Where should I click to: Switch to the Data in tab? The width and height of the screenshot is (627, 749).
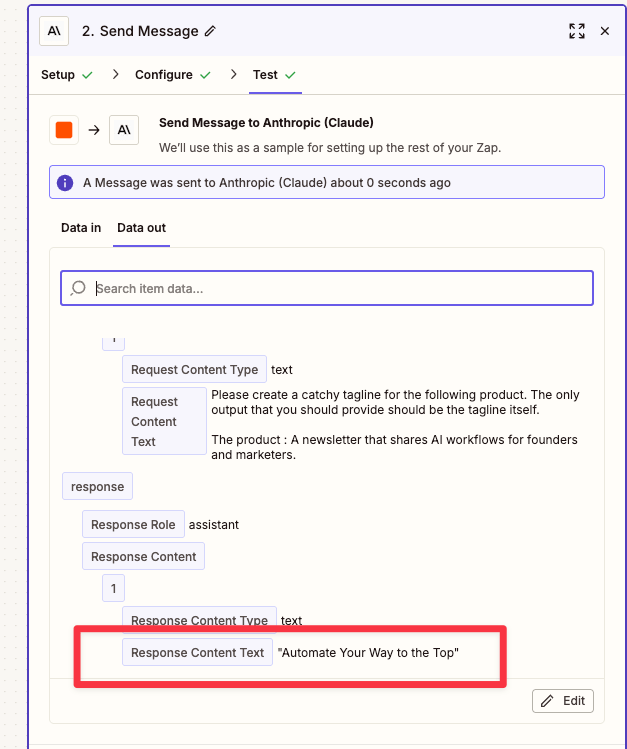point(81,228)
